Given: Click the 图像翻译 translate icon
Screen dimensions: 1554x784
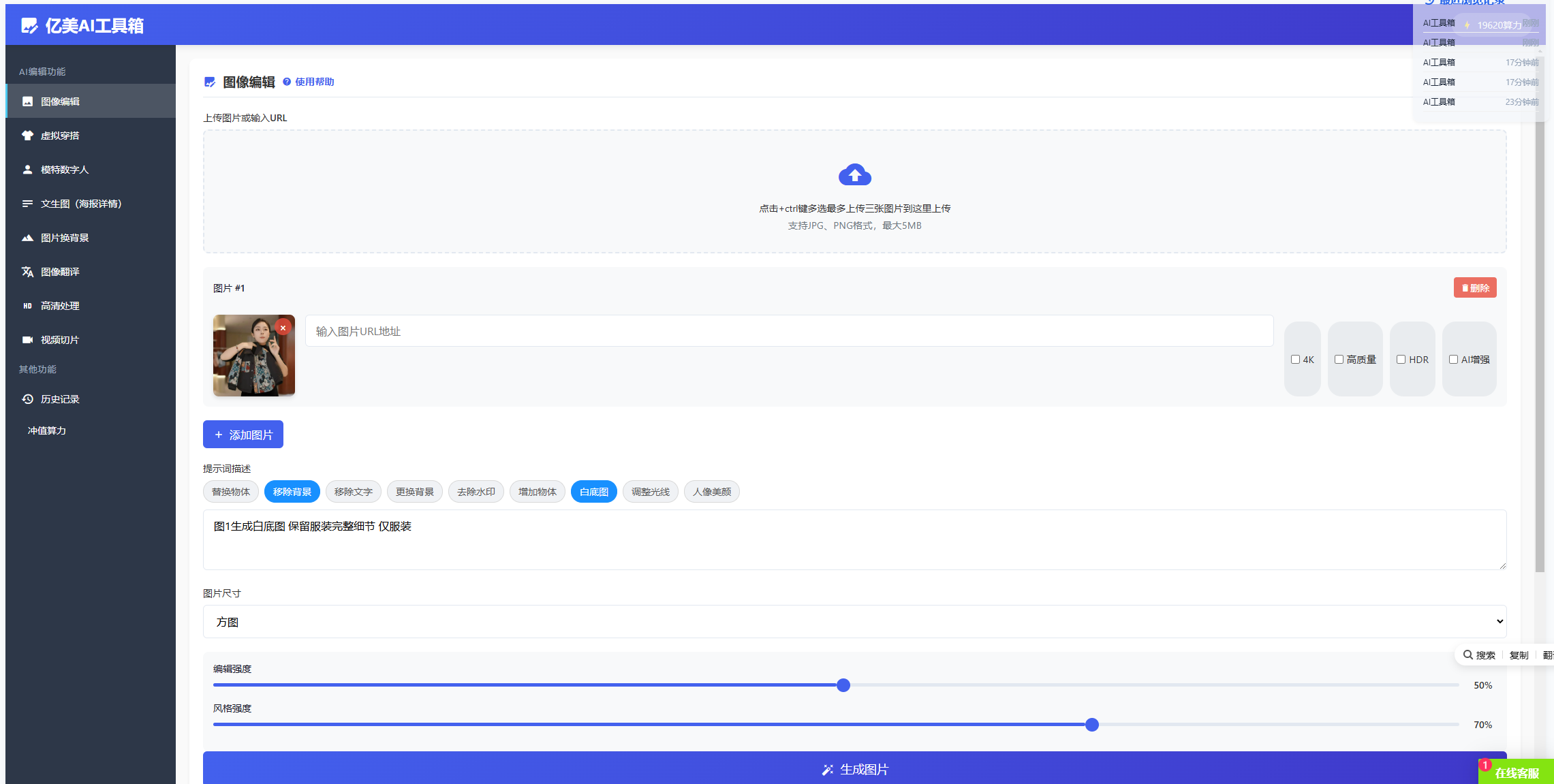Looking at the screenshot, I should tap(27, 272).
